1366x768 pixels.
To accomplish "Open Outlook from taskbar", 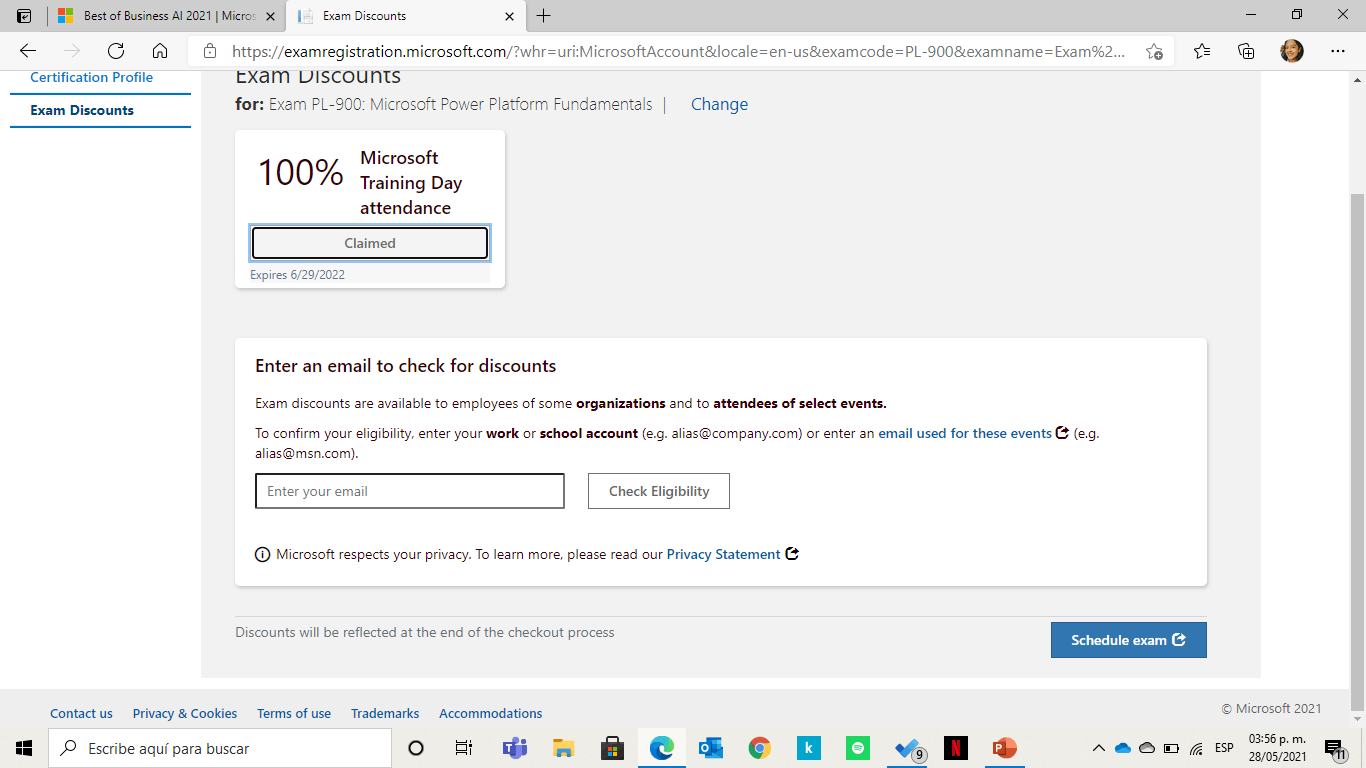I will (x=711, y=748).
